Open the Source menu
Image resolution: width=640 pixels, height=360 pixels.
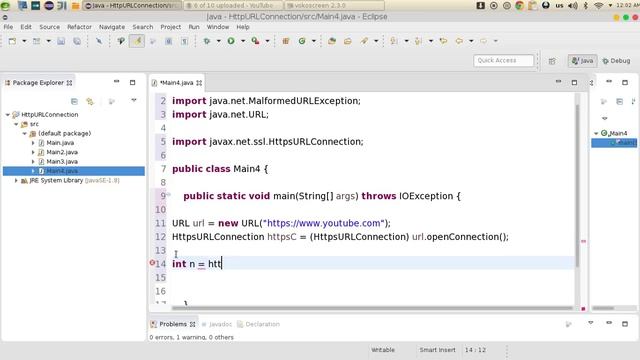pyautogui.click(x=49, y=27)
